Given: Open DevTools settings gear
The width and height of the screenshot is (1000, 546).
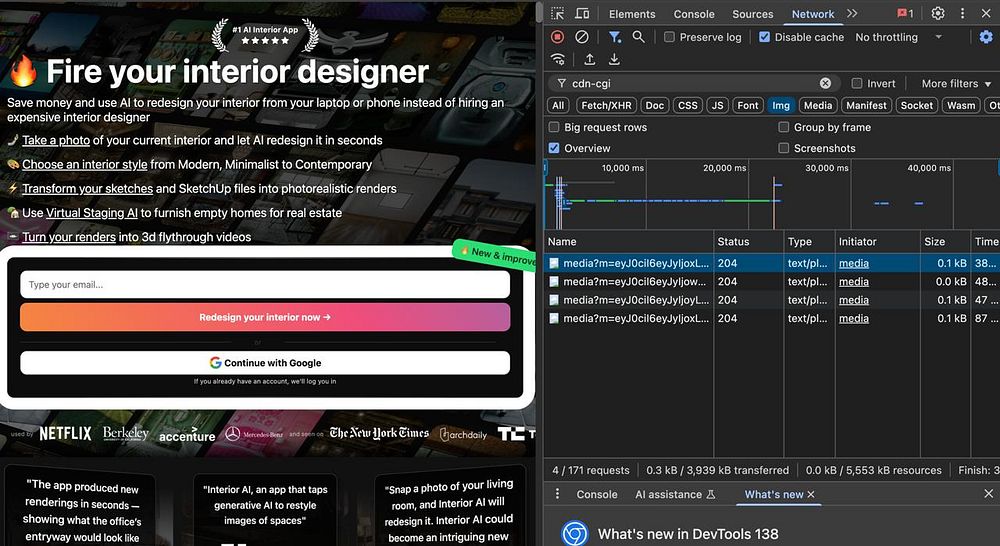Looking at the screenshot, I should click(x=938, y=14).
